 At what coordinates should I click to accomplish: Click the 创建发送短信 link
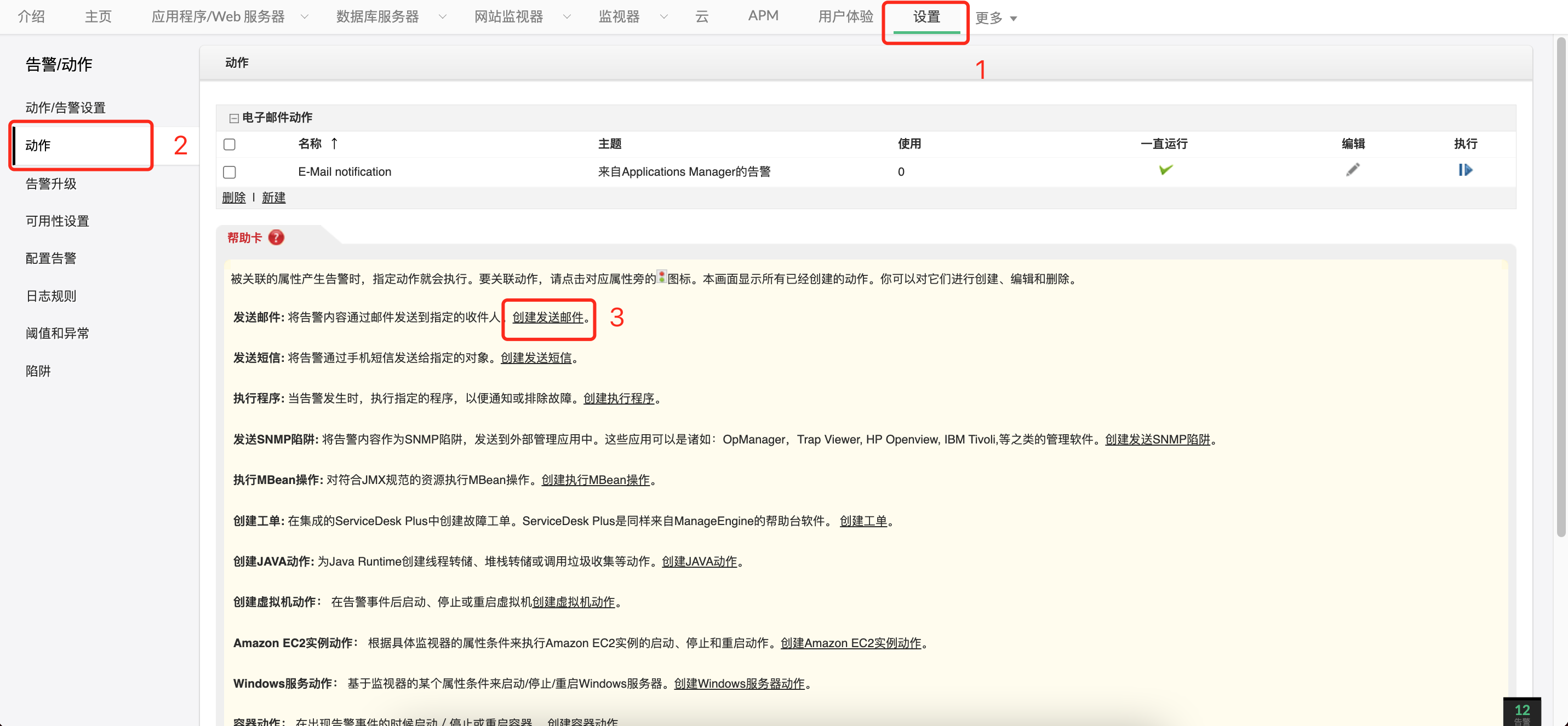pyautogui.click(x=536, y=358)
